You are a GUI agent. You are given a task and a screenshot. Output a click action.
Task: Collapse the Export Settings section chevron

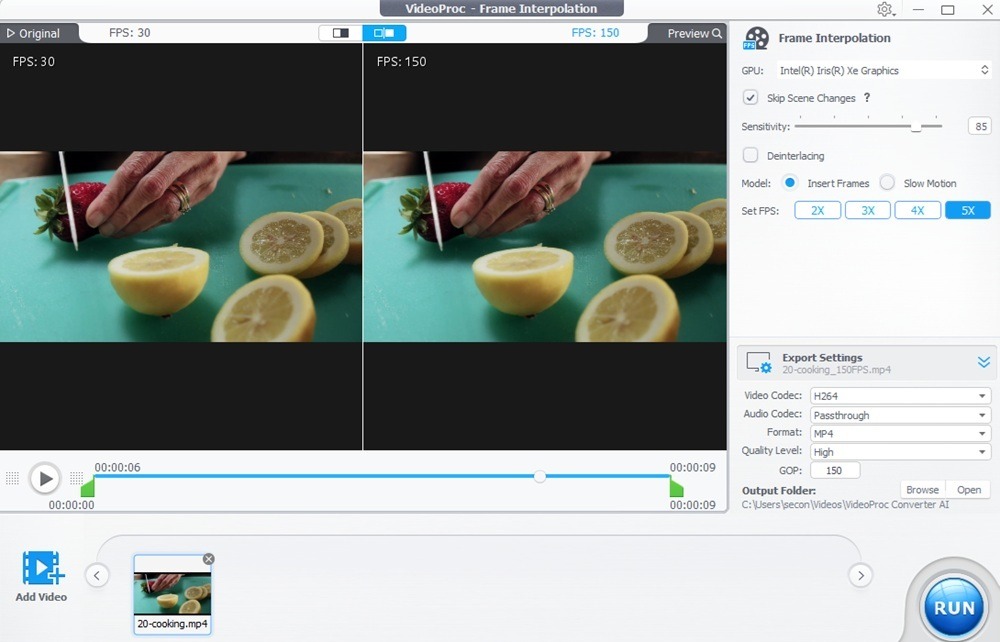[983, 362]
